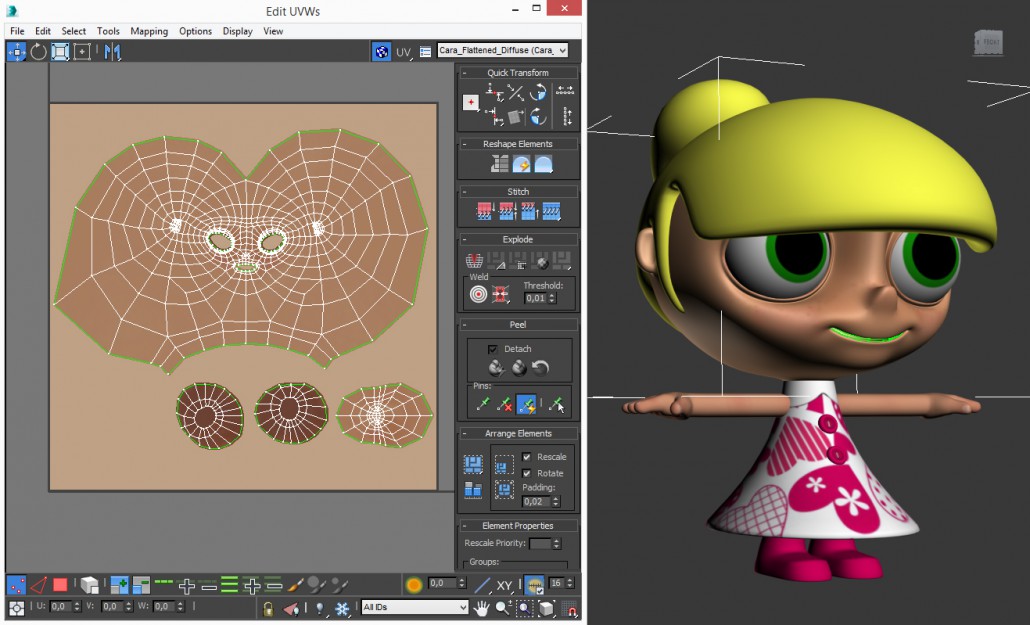Click the Pack Normalize icon in Arrange Elements
Image resolution: width=1030 pixels, height=625 pixels.
pos(505,489)
